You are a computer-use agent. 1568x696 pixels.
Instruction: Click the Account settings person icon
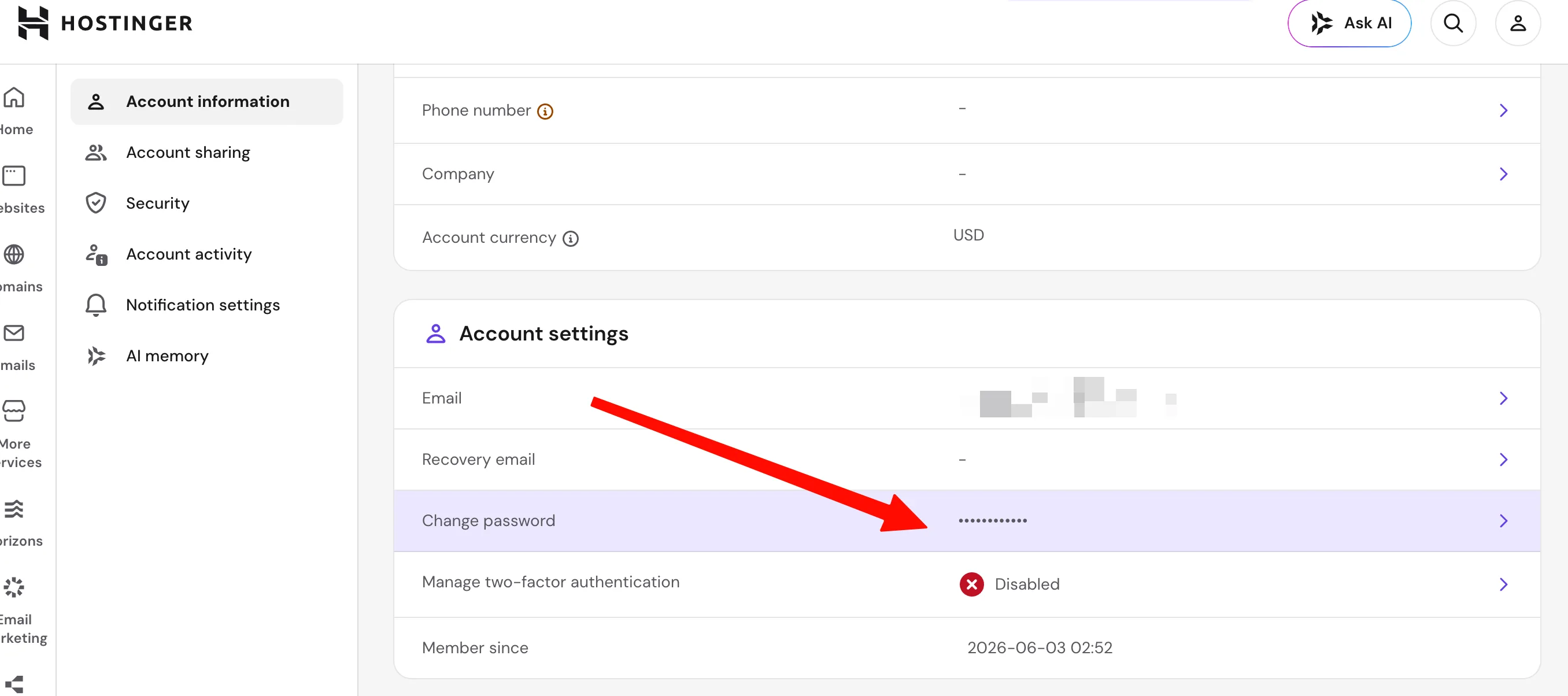pyautogui.click(x=436, y=334)
